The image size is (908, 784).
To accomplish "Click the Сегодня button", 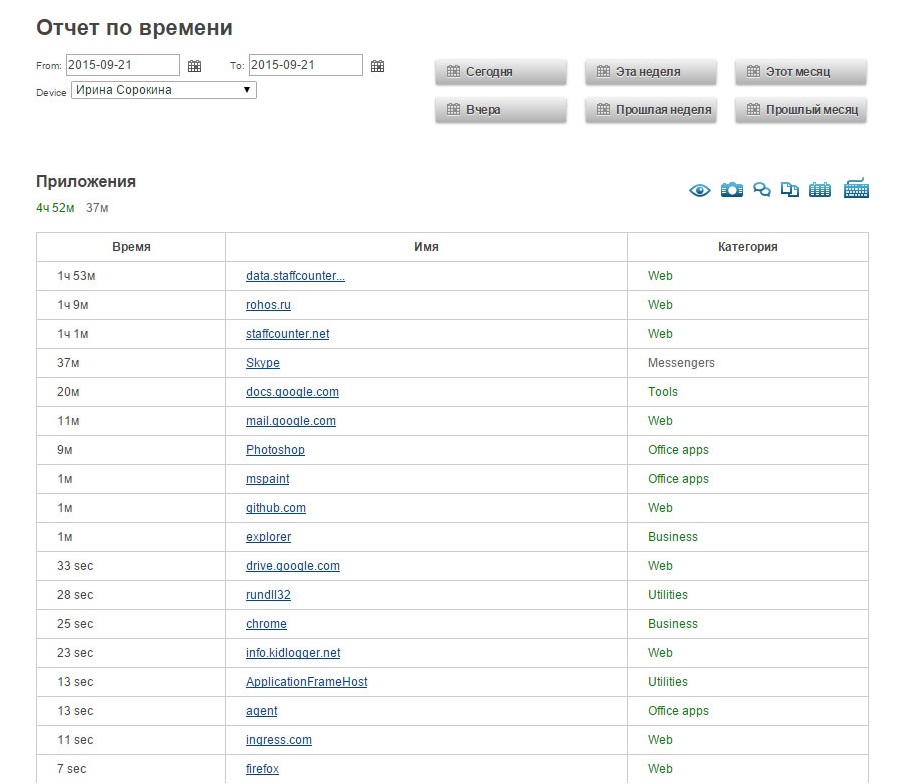I will pos(501,72).
